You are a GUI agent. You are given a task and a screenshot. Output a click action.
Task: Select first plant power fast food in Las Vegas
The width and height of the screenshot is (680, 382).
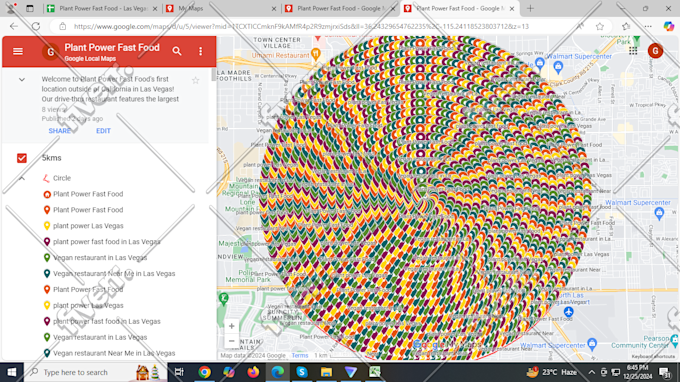tap(106, 242)
